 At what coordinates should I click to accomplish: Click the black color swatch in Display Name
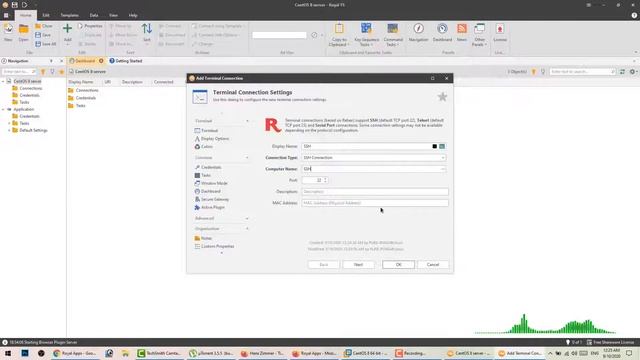(x=435, y=146)
